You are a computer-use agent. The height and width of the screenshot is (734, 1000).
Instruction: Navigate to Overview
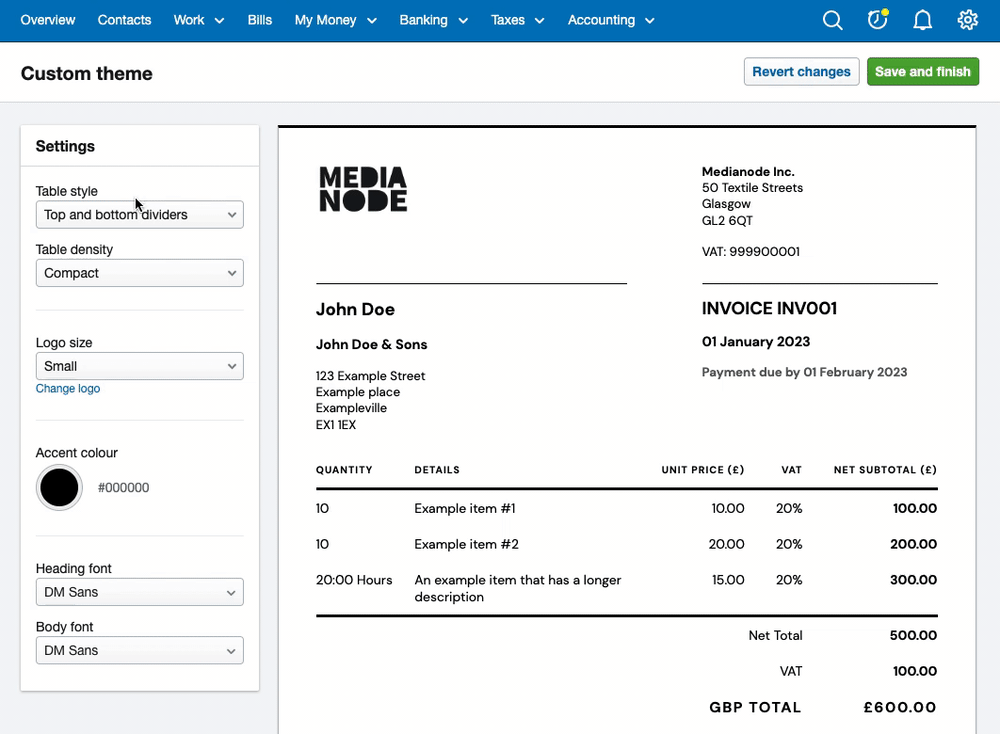pyautogui.click(x=47, y=20)
